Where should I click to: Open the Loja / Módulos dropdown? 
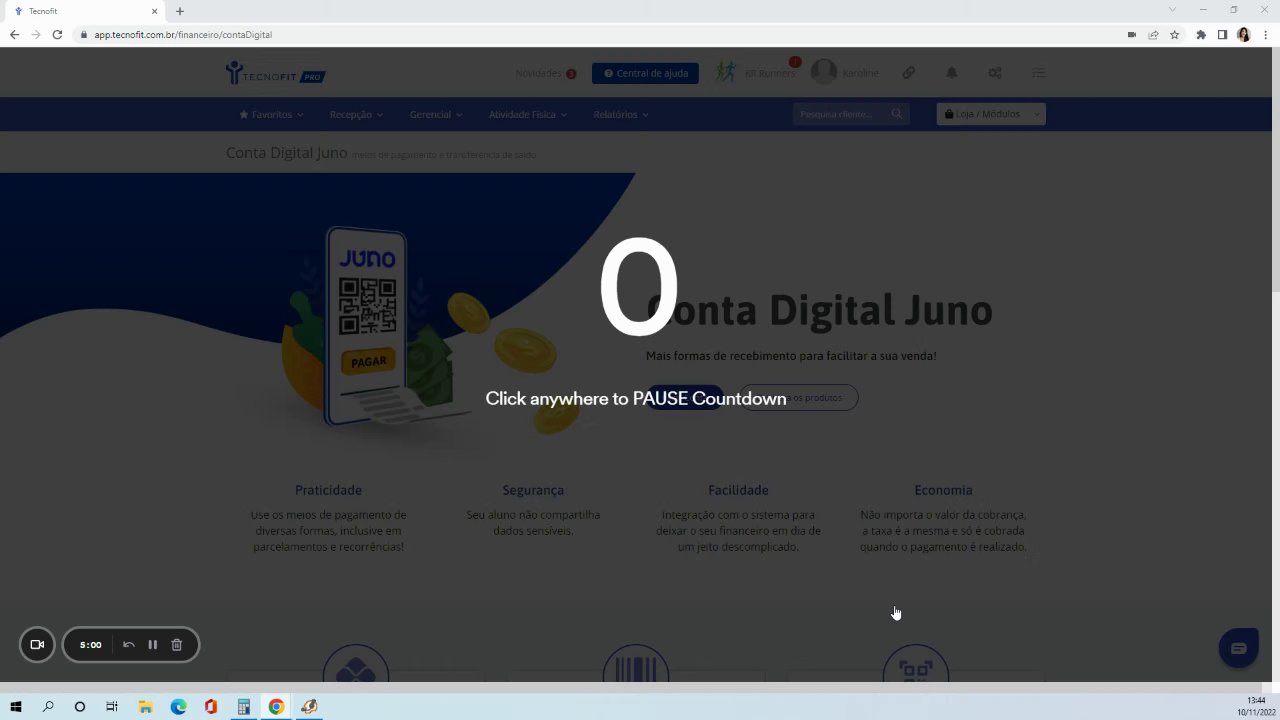pos(991,114)
